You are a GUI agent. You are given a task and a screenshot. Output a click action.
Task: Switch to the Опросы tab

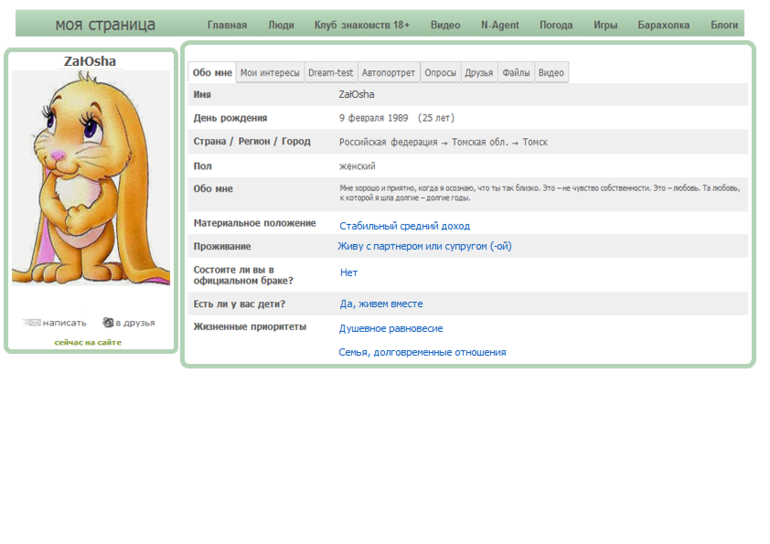click(x=440, y=72)
